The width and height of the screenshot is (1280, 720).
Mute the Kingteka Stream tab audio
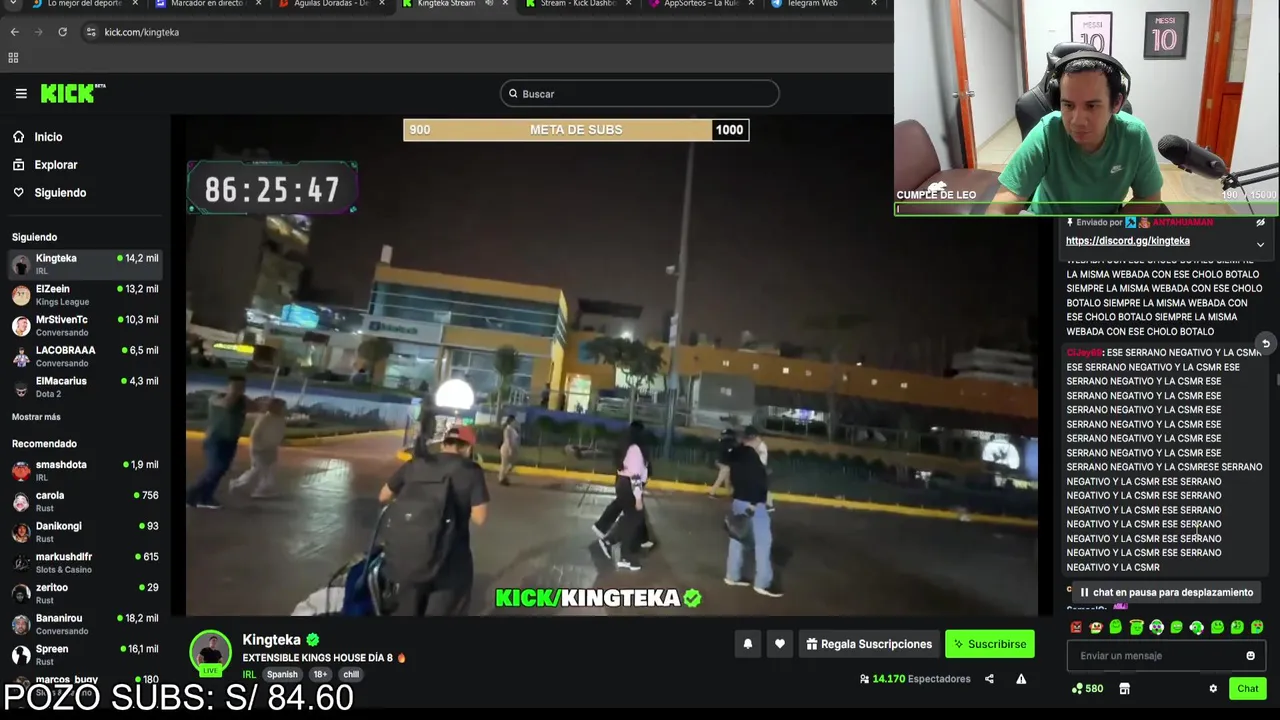pos(489,4)
